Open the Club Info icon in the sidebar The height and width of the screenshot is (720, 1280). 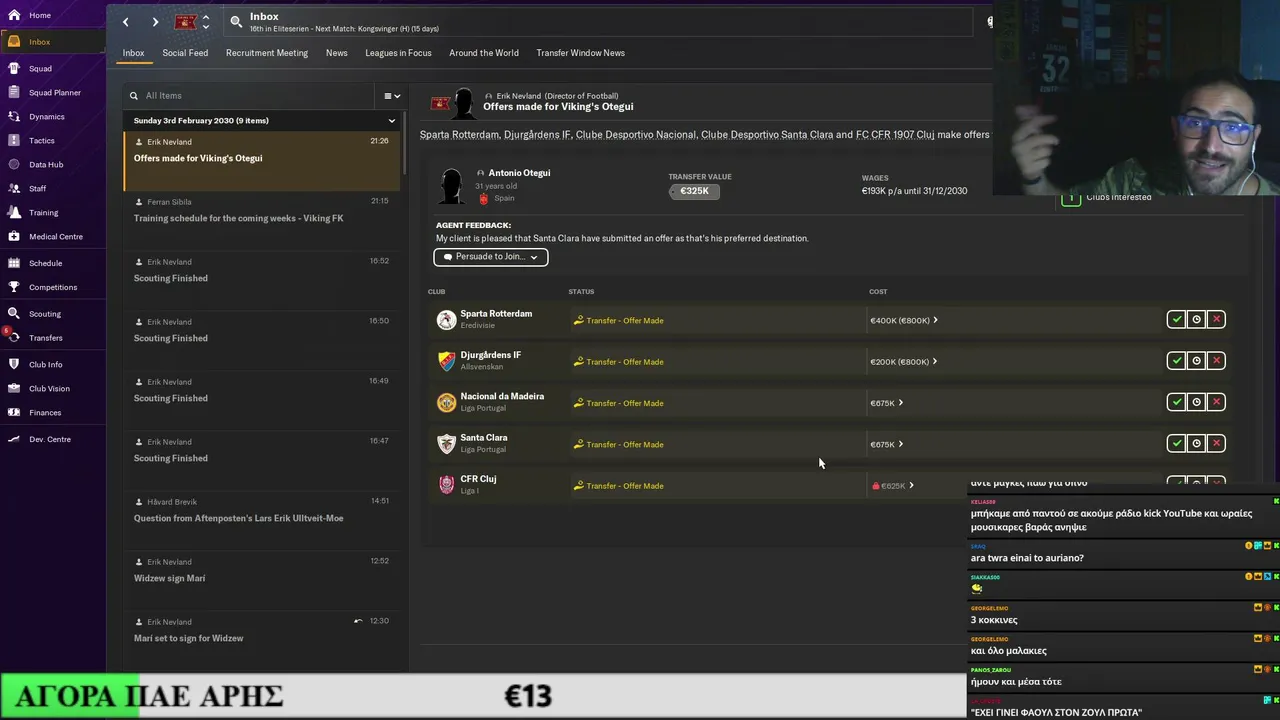(14, 365)
